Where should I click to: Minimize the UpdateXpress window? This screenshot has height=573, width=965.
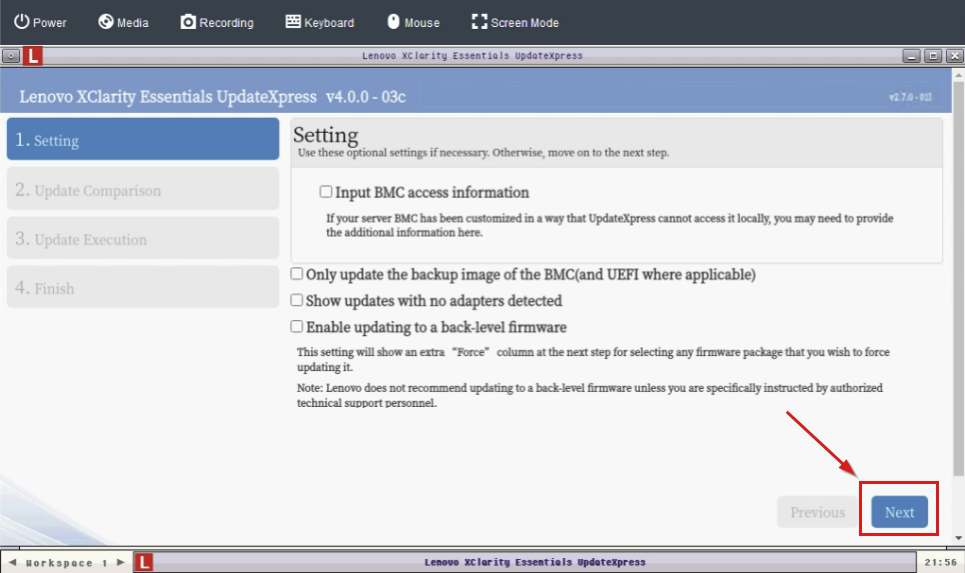pyautogui.click(x=911, y=56)
